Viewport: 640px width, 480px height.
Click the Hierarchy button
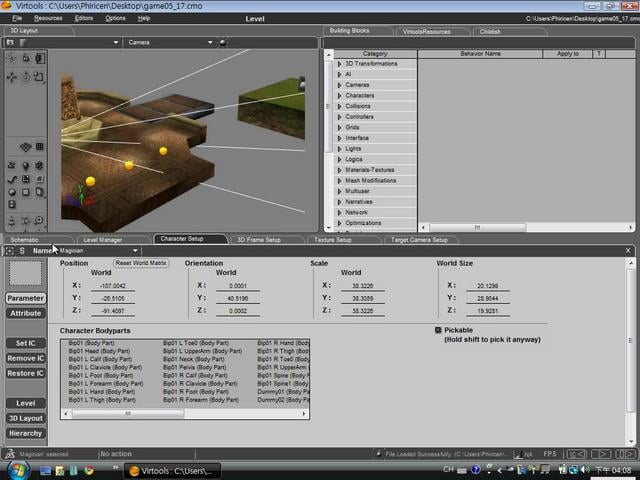pos(26,433)
